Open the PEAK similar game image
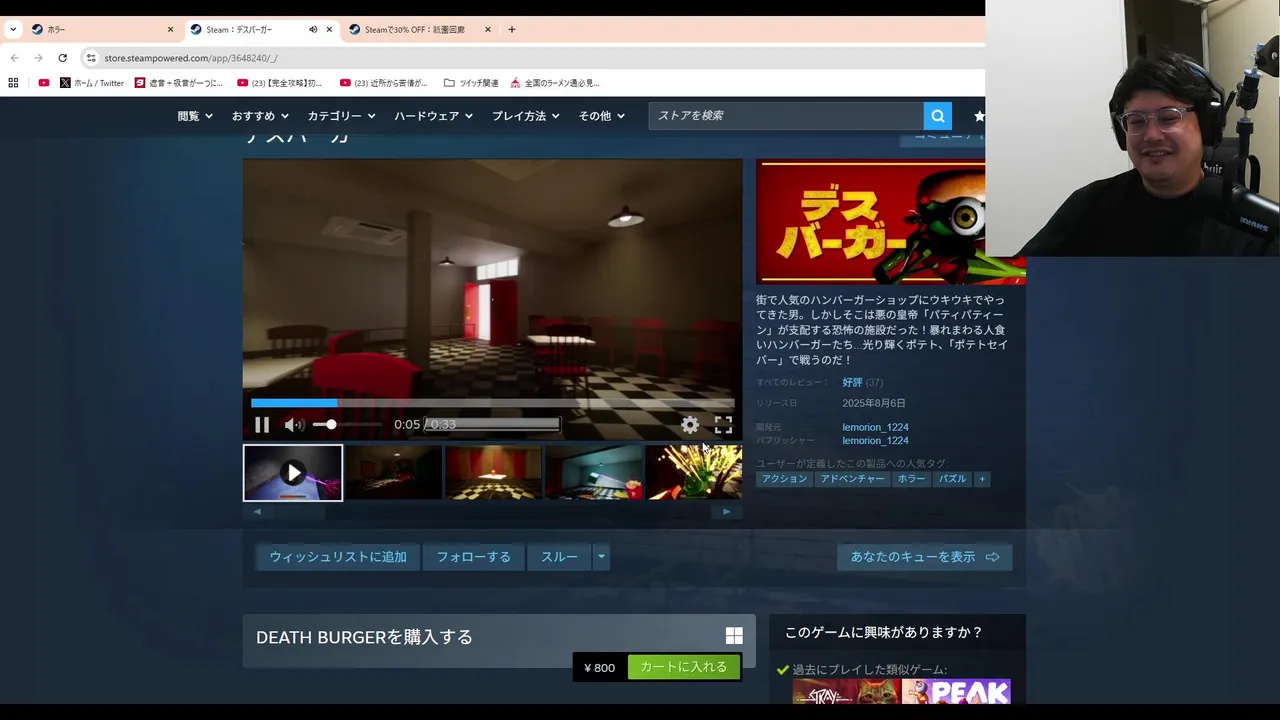Image resolution: width=1280 pixels, height=720 pixels. pyautogui.click(x=956, y=691)
